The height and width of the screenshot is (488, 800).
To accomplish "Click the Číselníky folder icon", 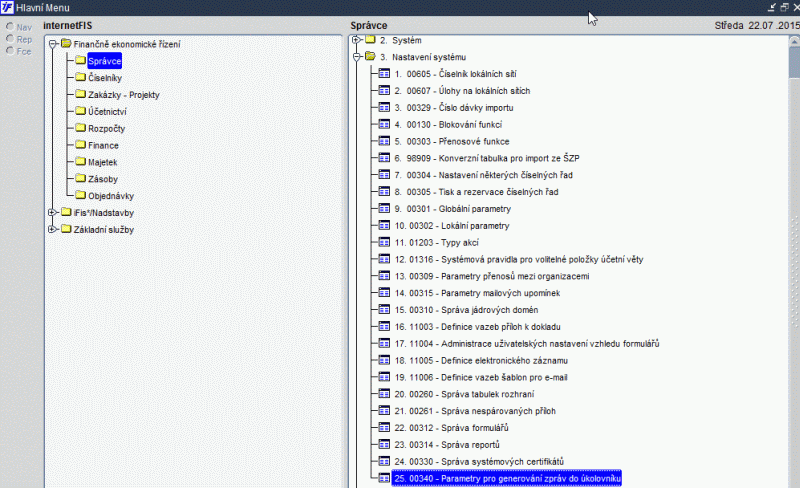I will pos(81,77).
